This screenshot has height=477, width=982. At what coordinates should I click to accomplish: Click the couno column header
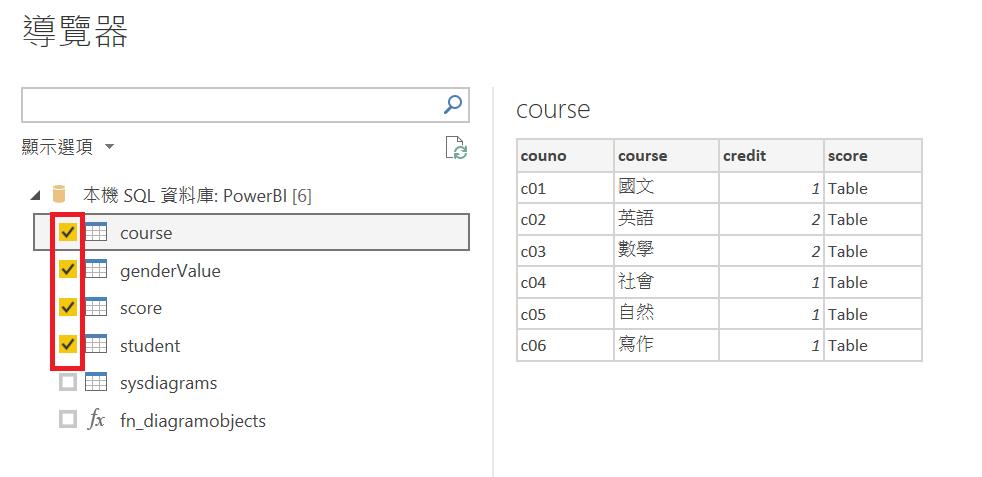(x=566, y=155)
